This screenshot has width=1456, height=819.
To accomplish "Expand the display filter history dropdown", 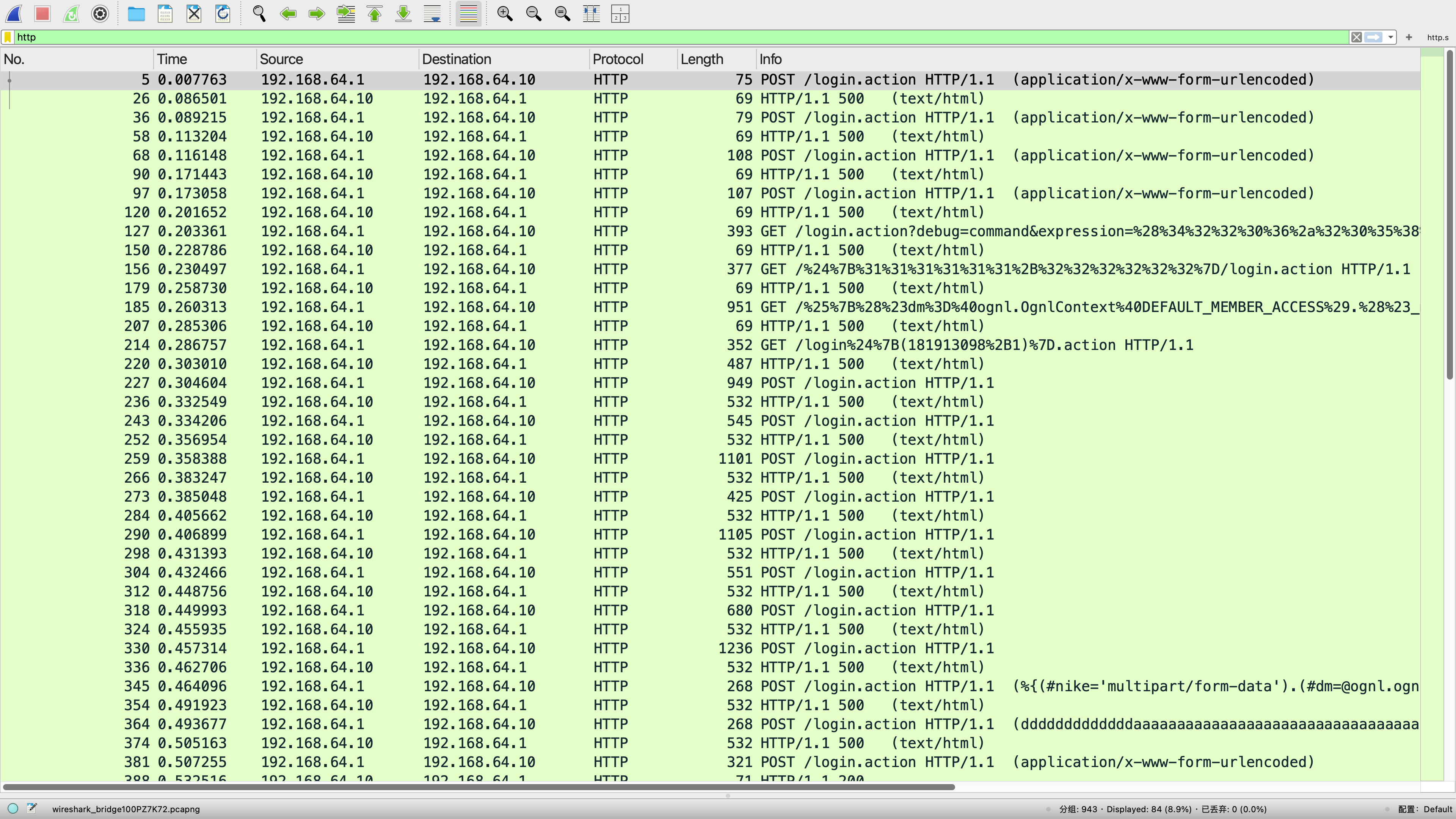I will (x=1390, y=37).
